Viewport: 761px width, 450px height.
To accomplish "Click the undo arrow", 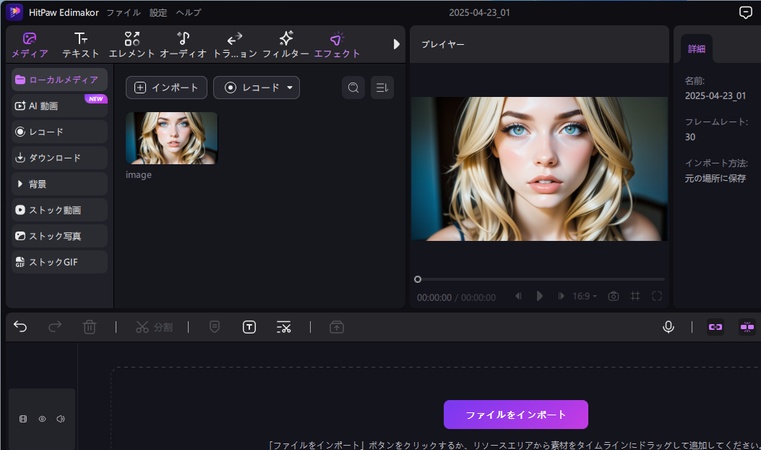I will [20, 327].
